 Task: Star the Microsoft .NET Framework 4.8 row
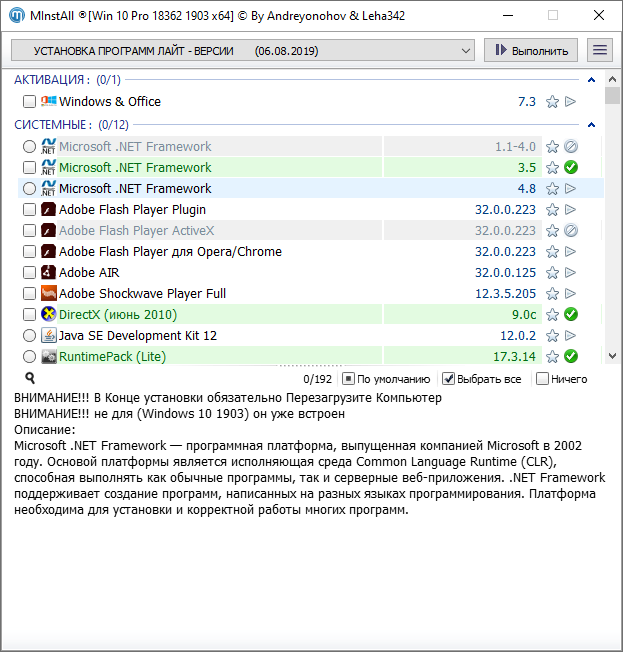(x=552, y=188)
